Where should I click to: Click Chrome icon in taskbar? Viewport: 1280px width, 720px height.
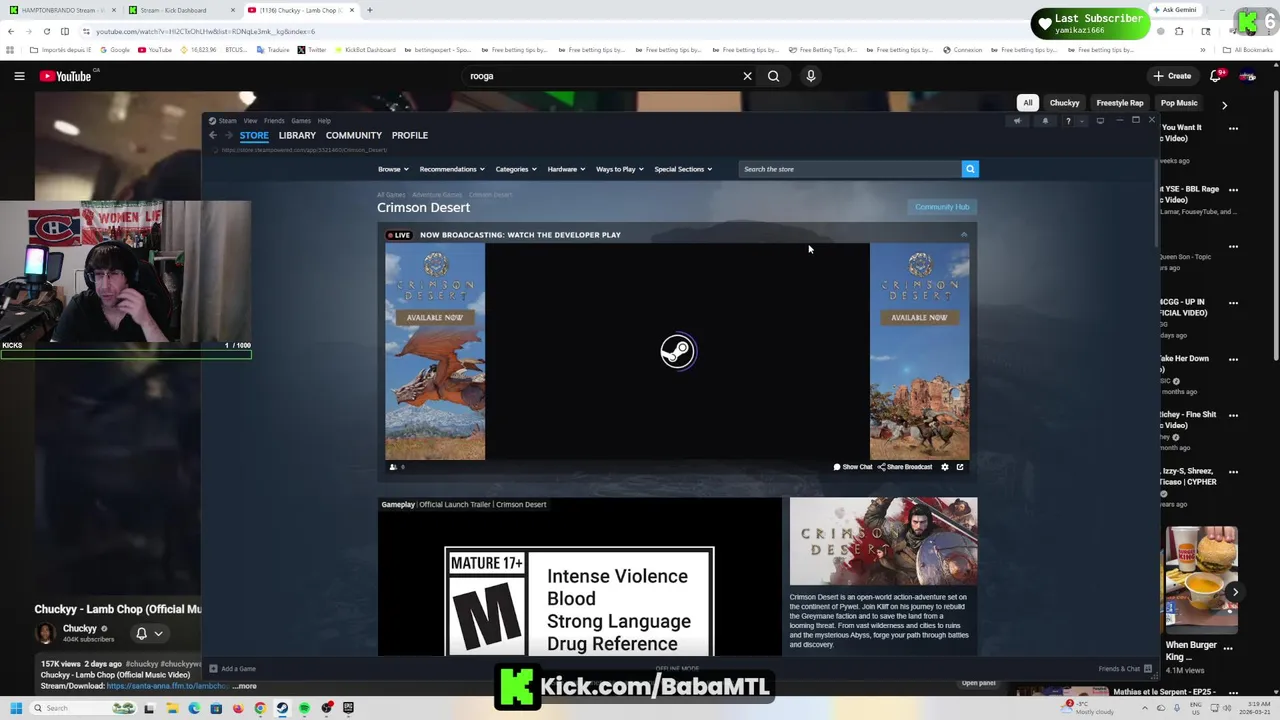pos(260,708)
